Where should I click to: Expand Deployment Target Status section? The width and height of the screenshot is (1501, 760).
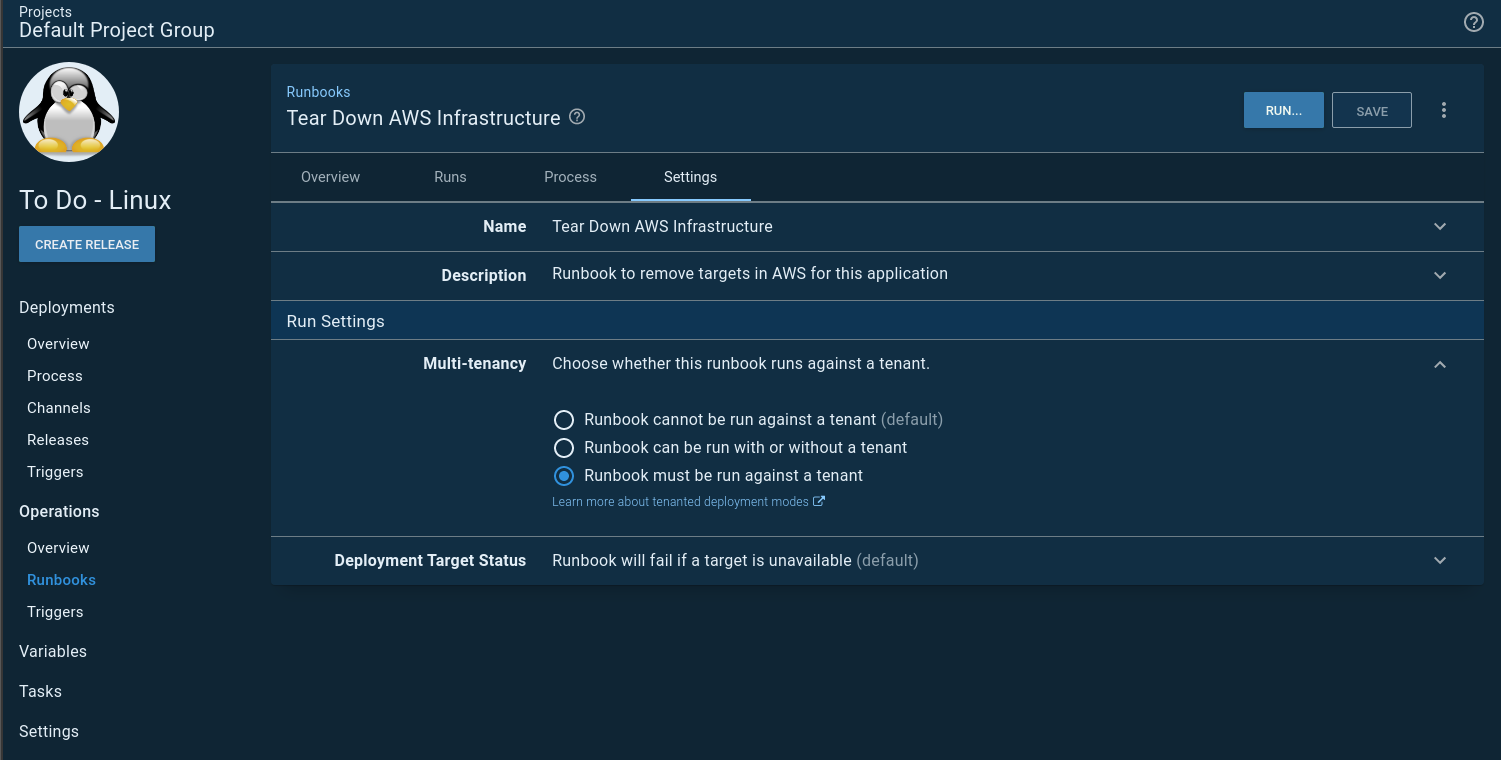(x=1440, y=561)
